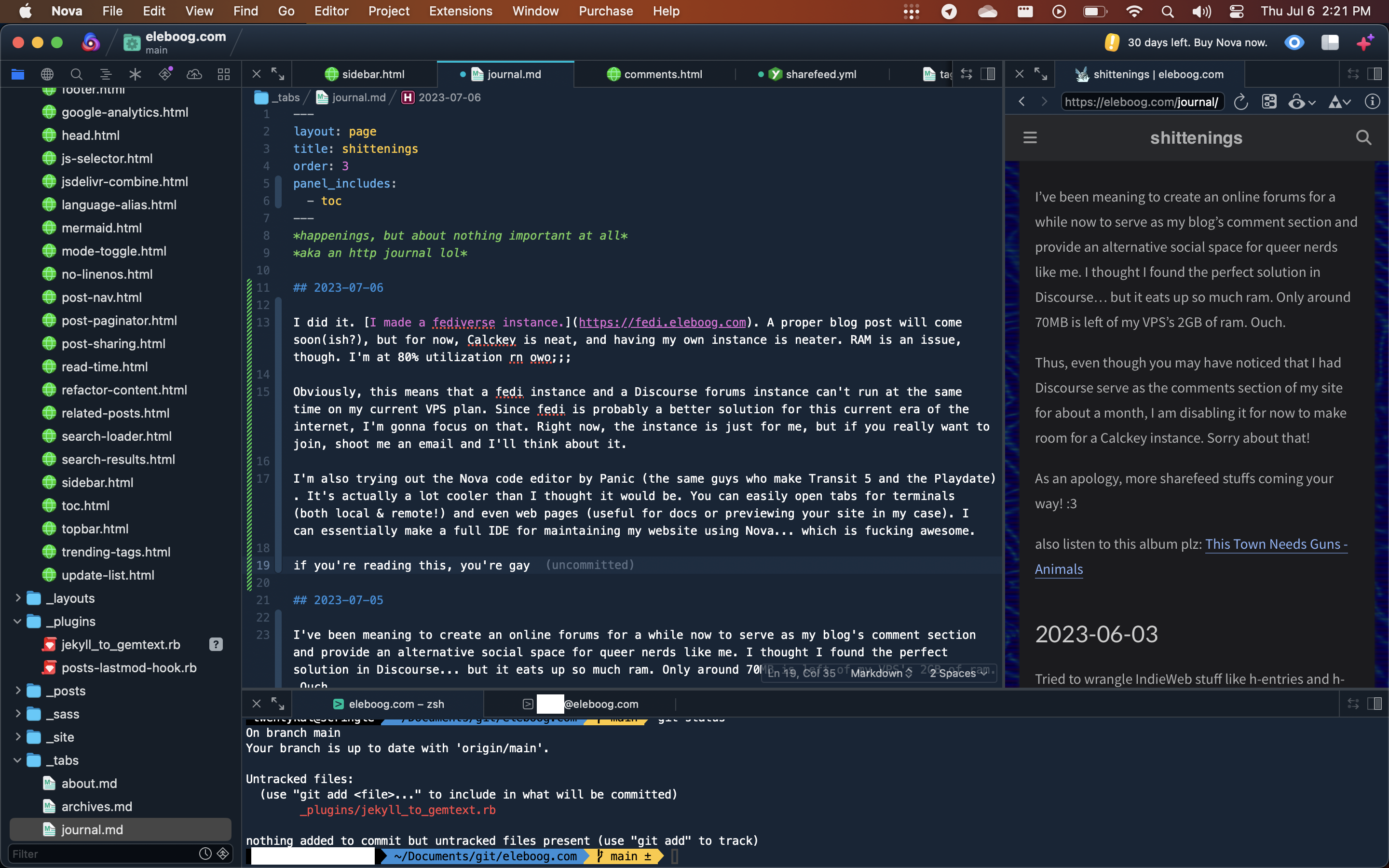
Task: Open the web inspector icon in preview
Action: click(1269, 102)
